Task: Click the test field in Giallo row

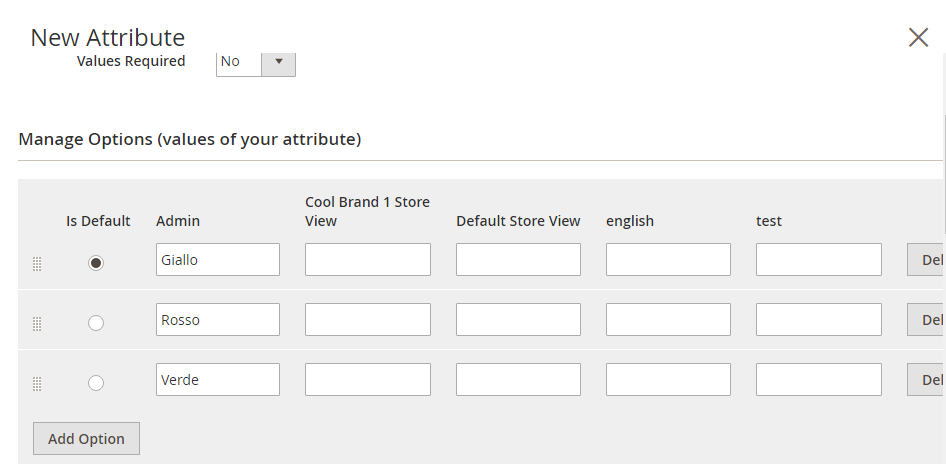Action: [818, 260]
